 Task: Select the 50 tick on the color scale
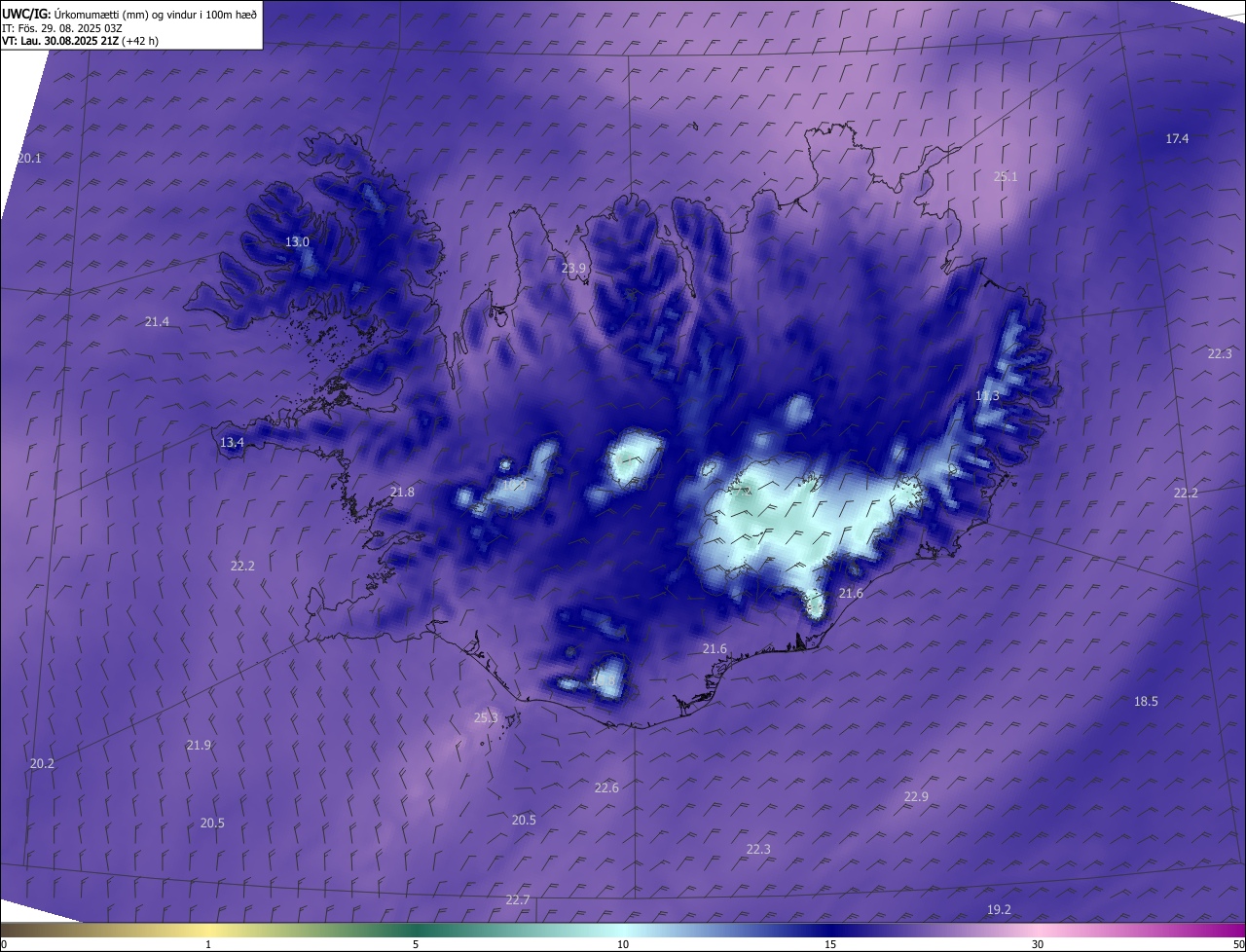tap(1238, 944)
